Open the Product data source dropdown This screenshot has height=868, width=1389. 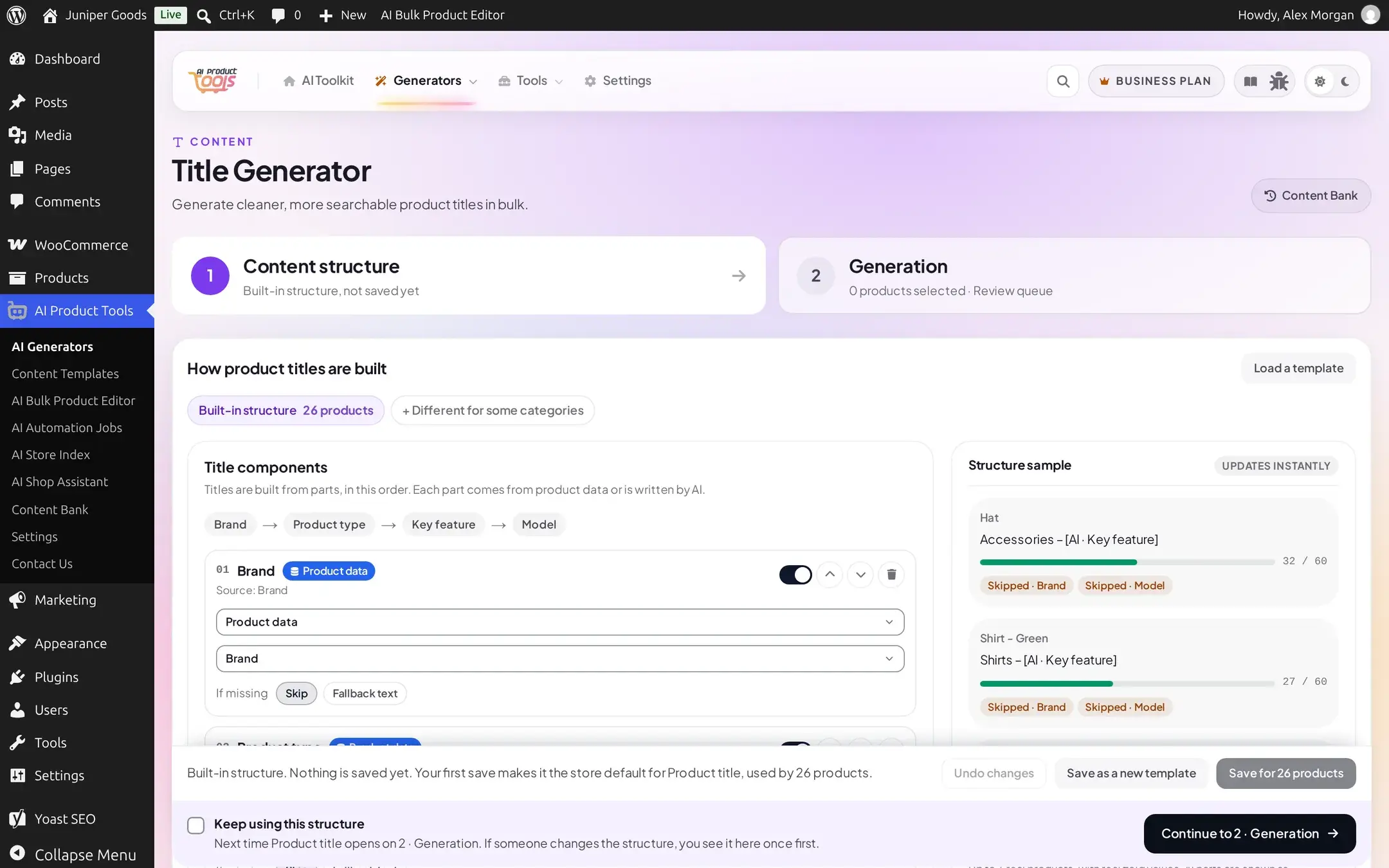[560, 622]
